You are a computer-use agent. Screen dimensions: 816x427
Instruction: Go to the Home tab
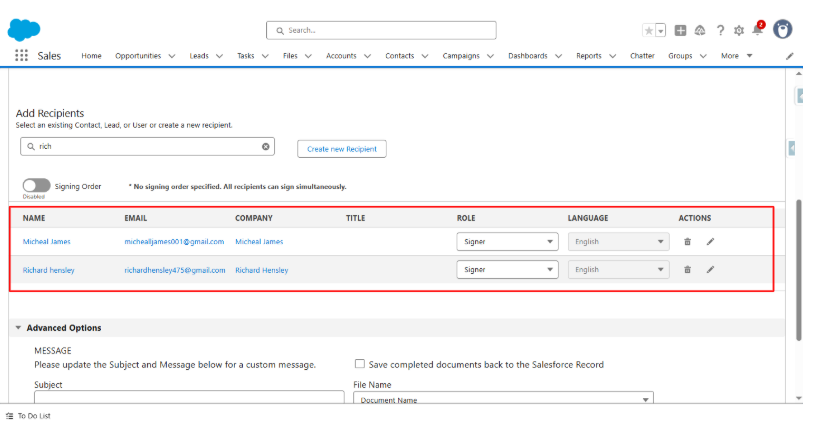91,56
